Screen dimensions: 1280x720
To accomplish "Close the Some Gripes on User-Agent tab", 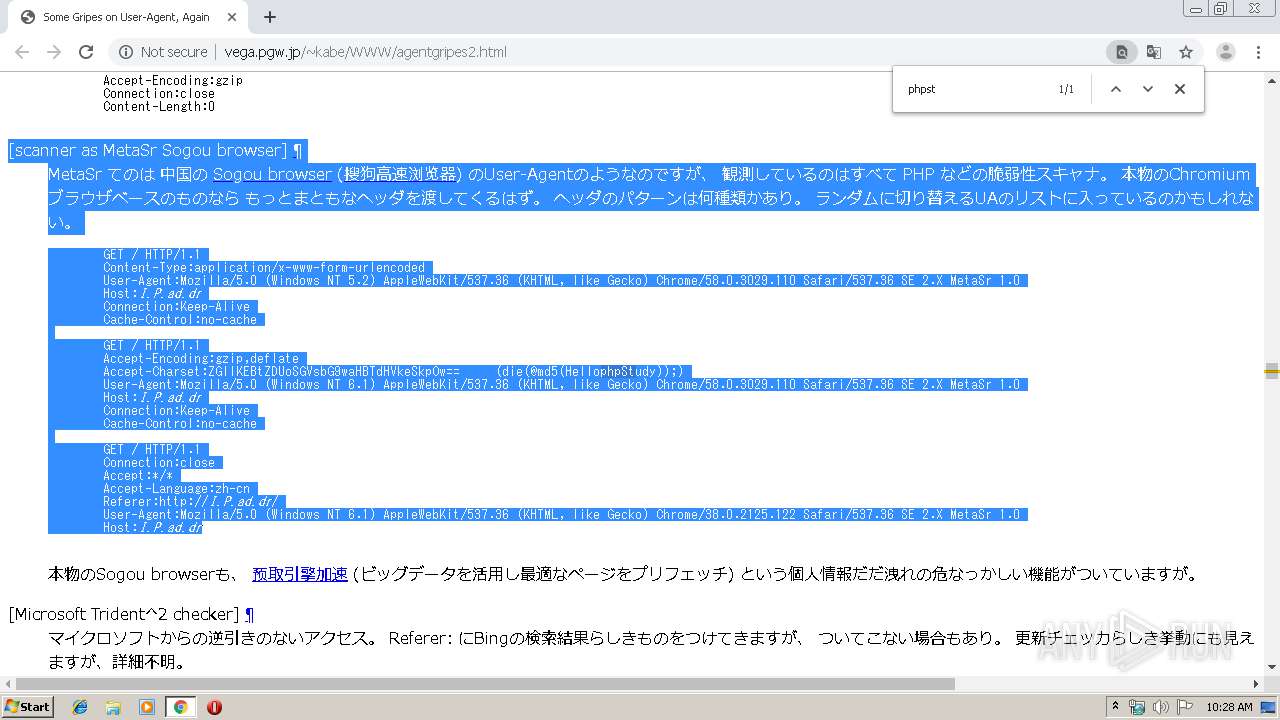I will (233, 17).
